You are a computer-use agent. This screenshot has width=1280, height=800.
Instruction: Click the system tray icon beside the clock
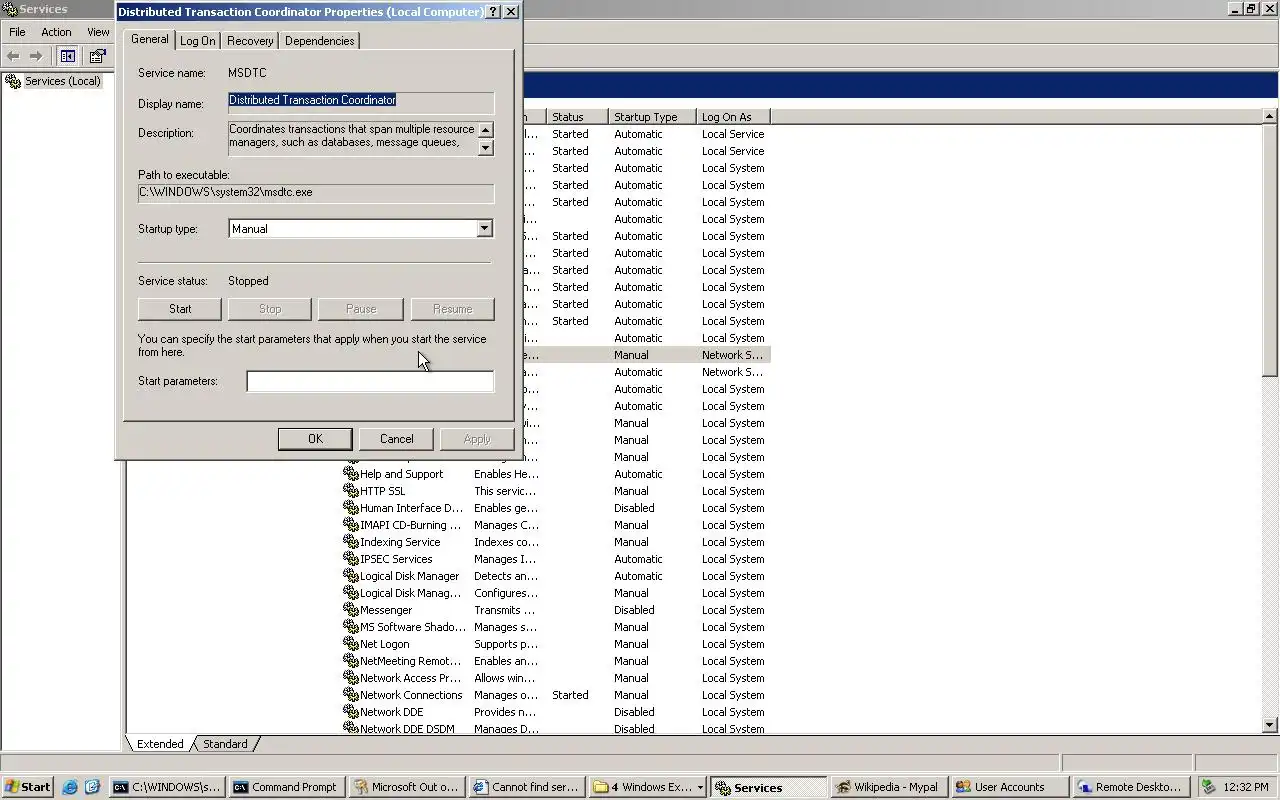coord(1209,787)
